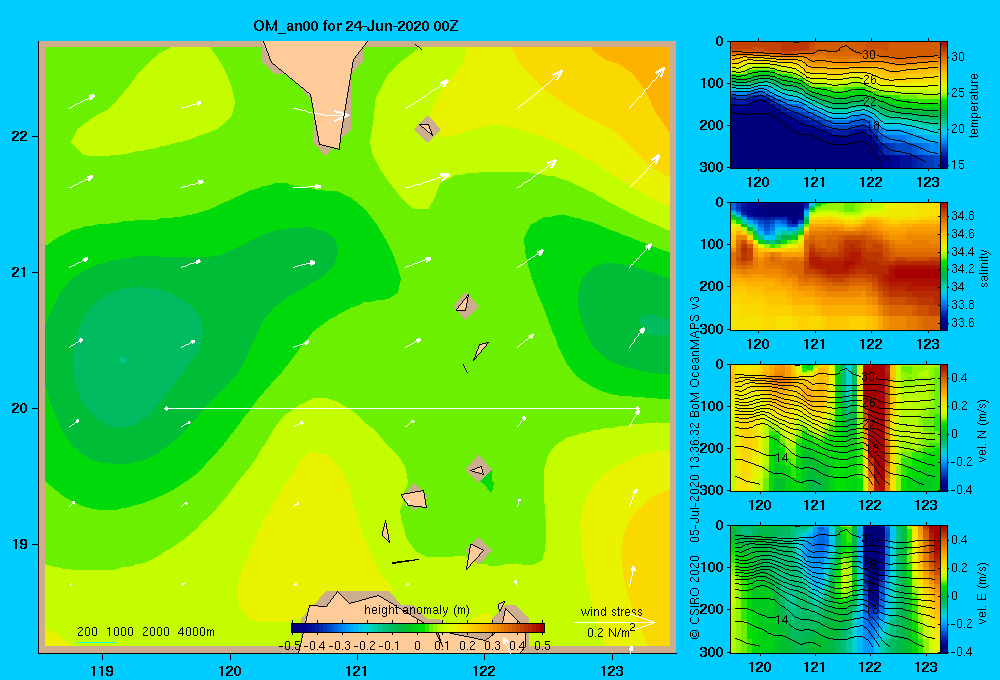Click longitude label 119 on the main map axis
Viewport: 1000px width, 680px height.
click(103, 670)
